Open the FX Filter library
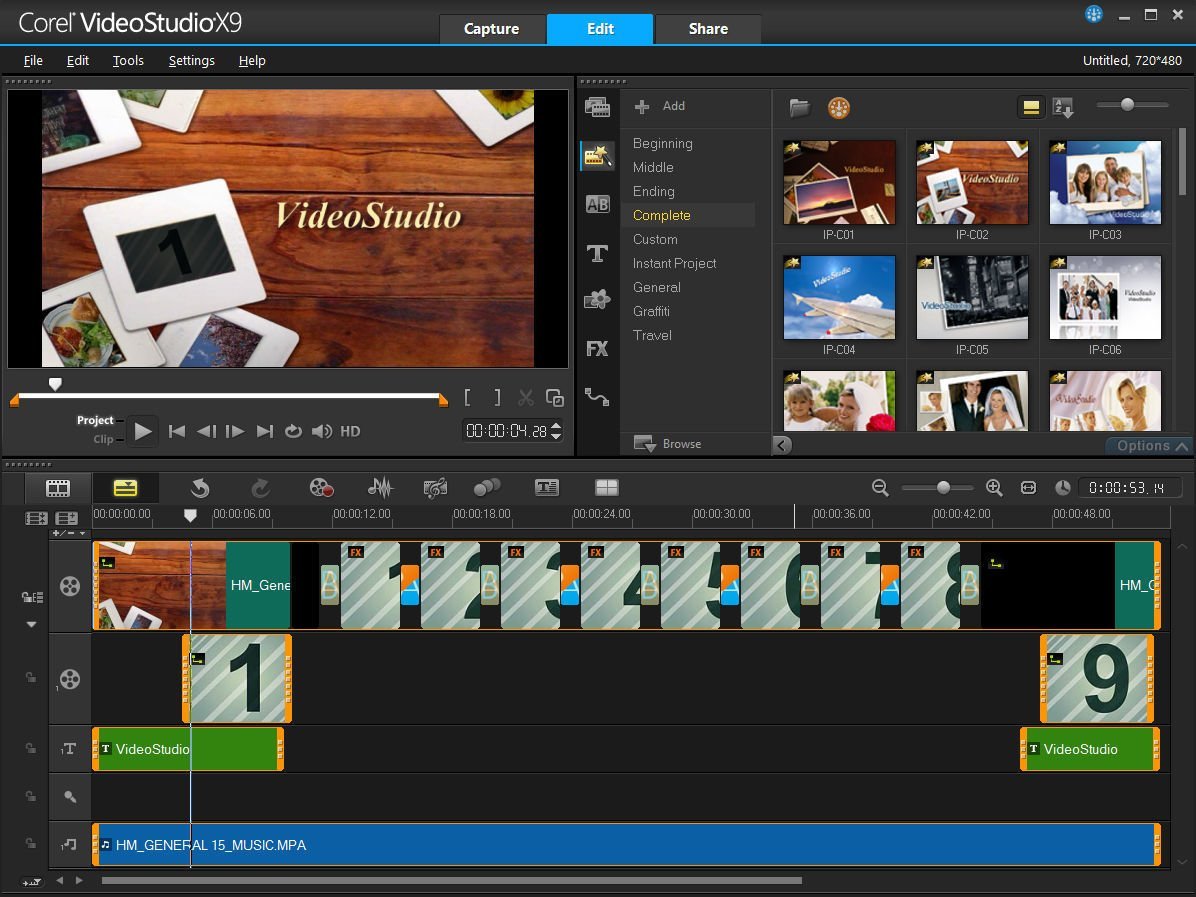The height and width of the screenshot is (897, 1196). pyautogui.click(x=597, y=349)
